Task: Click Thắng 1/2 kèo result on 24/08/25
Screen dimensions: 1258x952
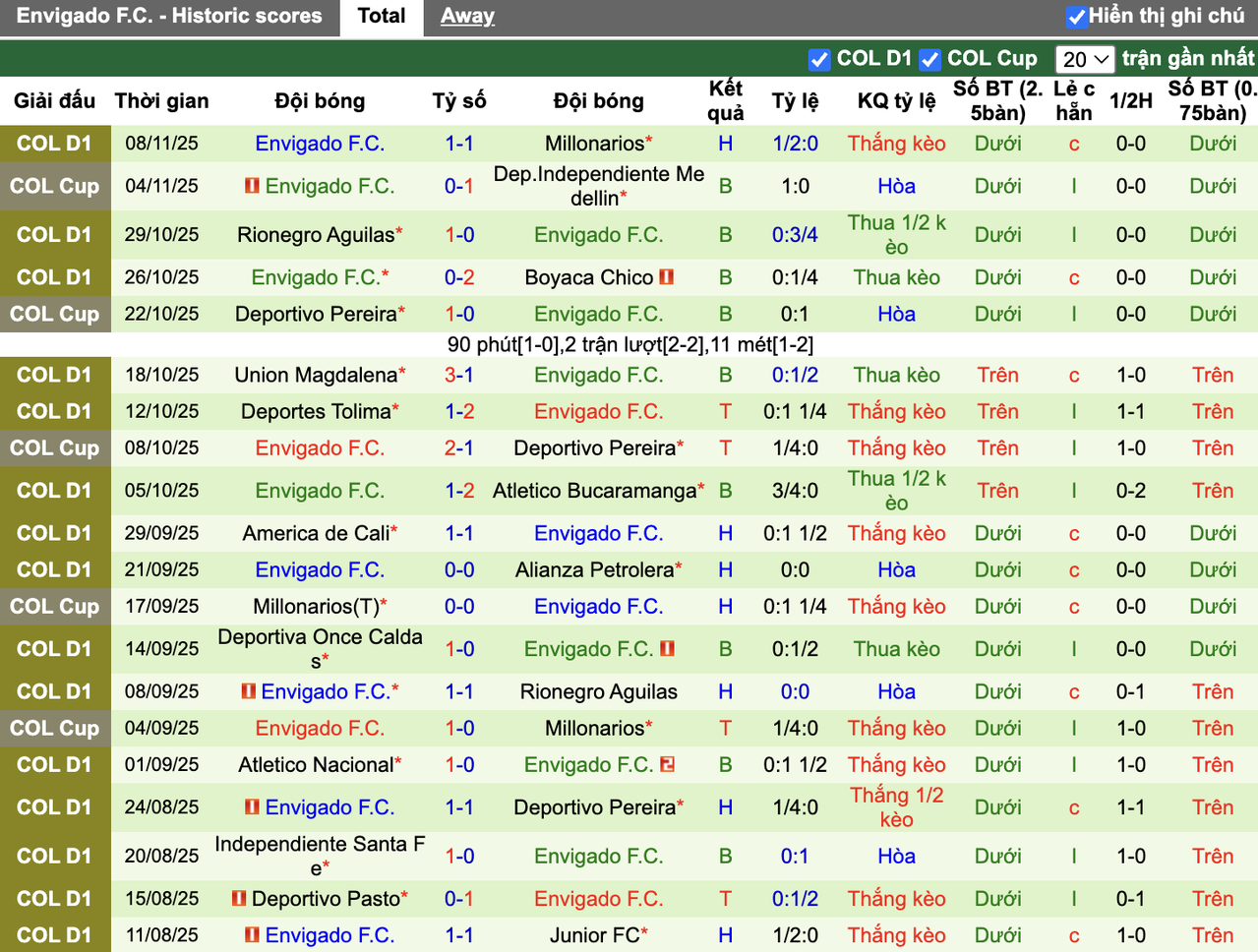Action: (x=897, y=807)
